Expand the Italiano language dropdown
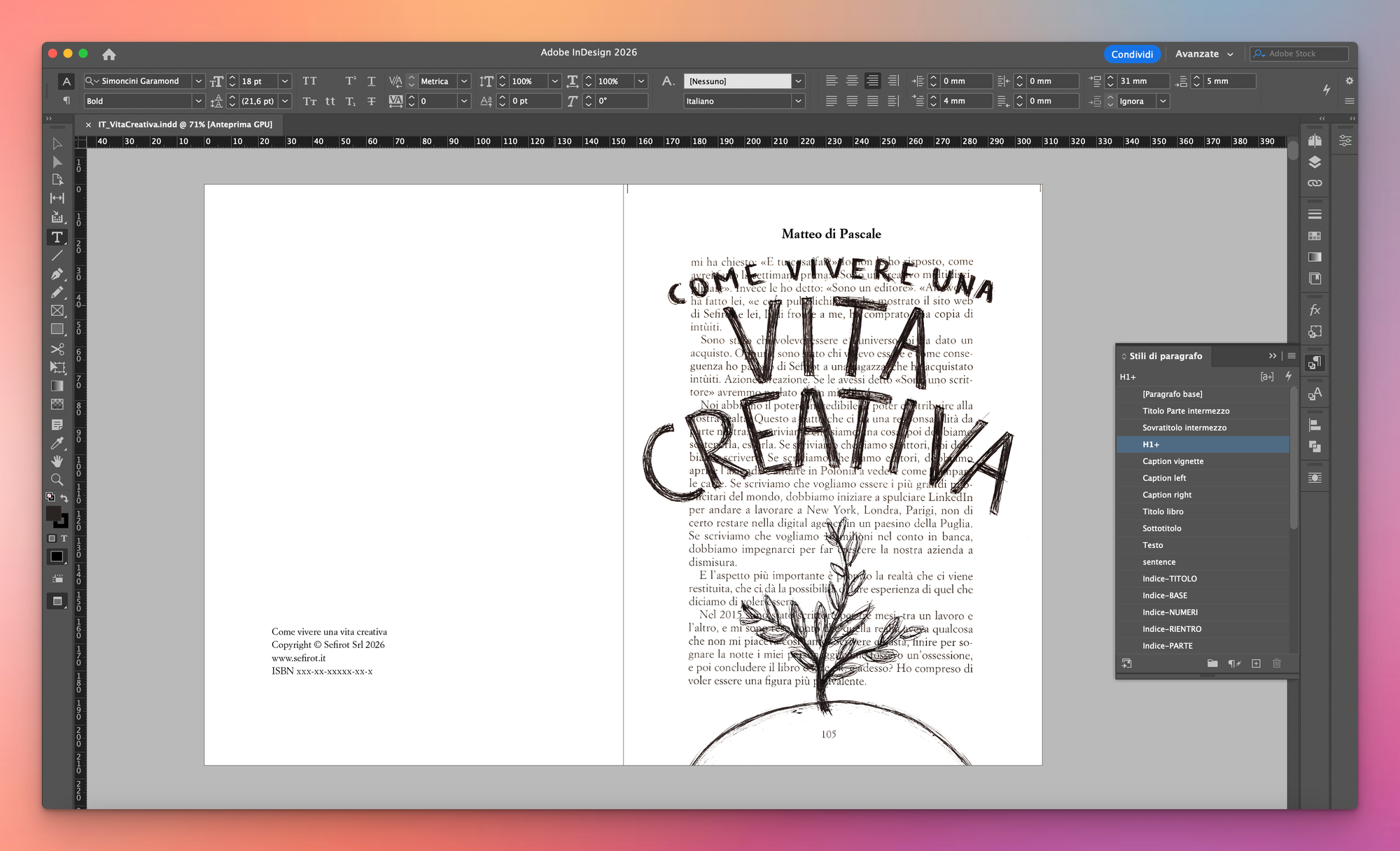The width and height of the screenshot is (1400, 851). click(x=798, y=101)
